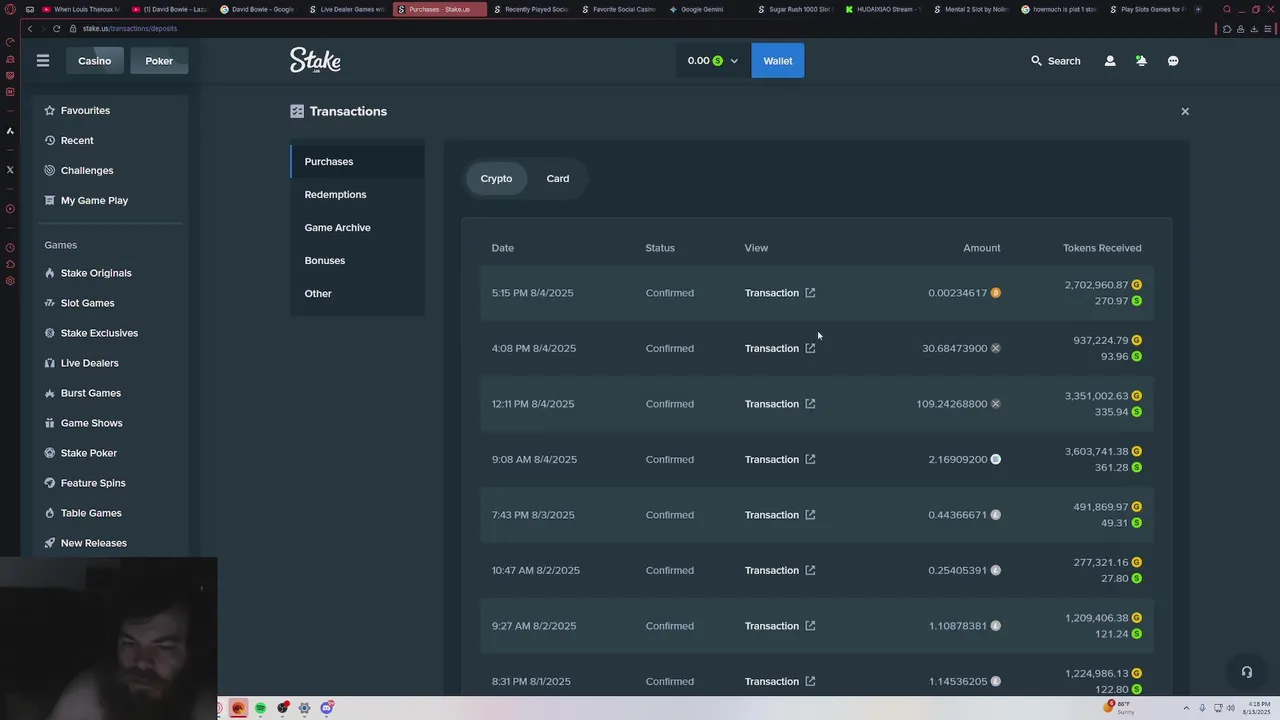Image resolution: width=1280 pixels, height=720 pixels.
Task: Select the Purchases menu item
Action: pyautogui.click(x=357, y=161)
